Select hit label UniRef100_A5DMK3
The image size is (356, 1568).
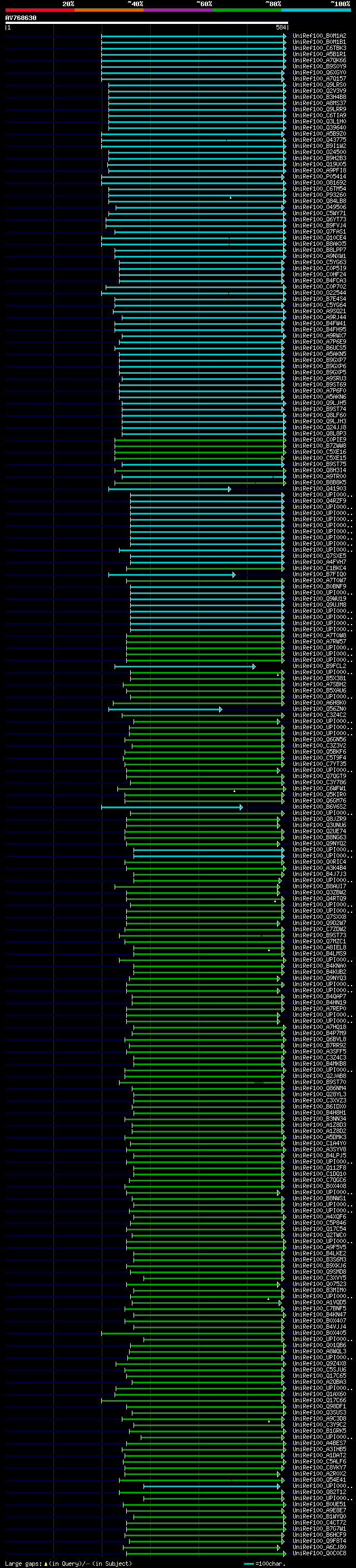(x=319, y=1138)
